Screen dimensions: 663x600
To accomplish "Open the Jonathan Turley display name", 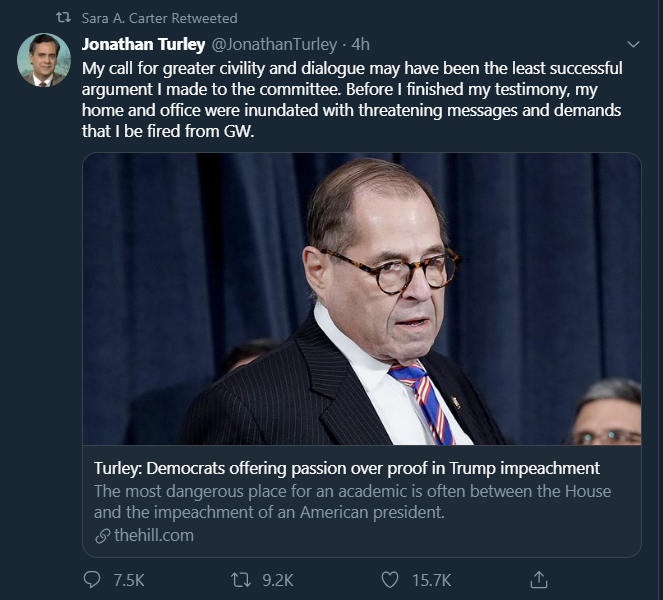I will point(143,46).
